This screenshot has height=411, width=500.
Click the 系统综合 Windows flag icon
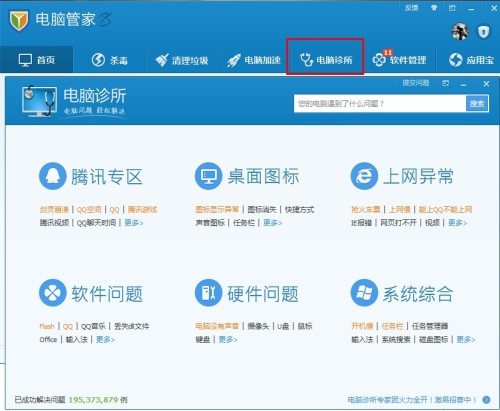tap(364, 293)
